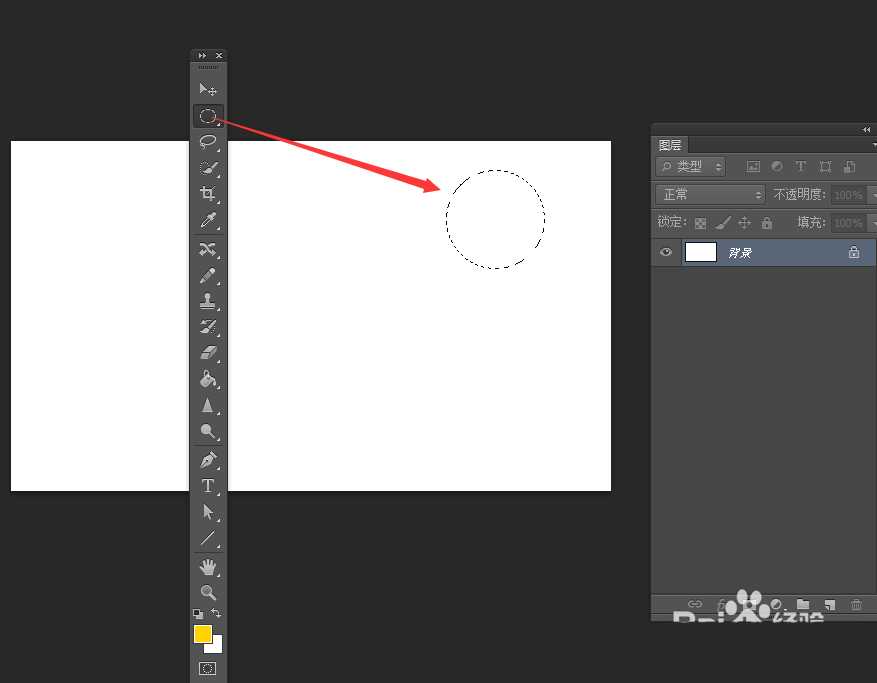The height and width of the screenshot is (683, 877).
Task: Switch to the 图层 panel tab
Action: coord(669,145)
